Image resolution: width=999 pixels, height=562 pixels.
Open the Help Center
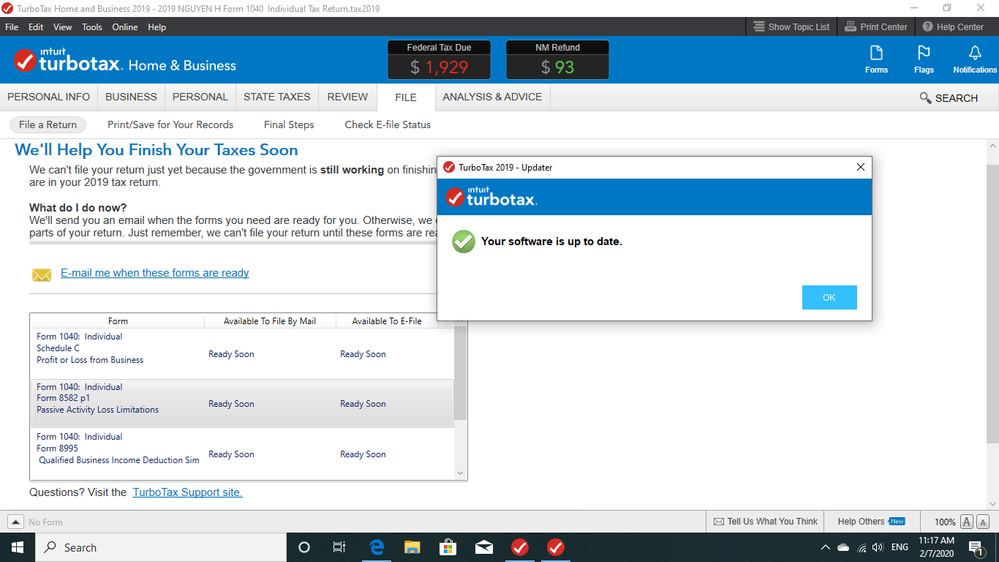tap(953, 27)
